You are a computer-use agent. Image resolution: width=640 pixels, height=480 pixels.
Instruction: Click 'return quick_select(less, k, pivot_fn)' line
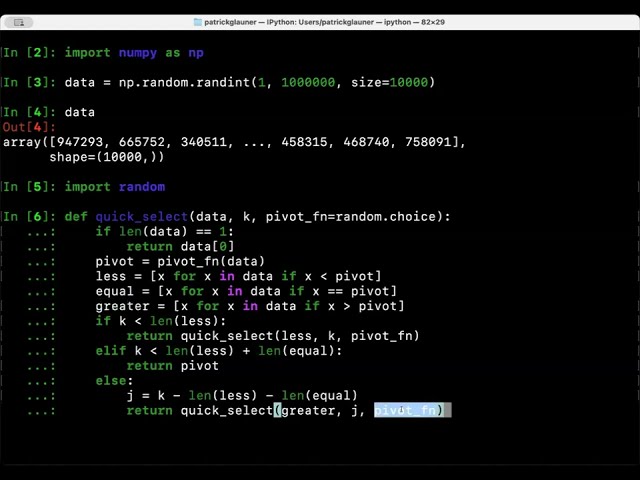point(273,336)
